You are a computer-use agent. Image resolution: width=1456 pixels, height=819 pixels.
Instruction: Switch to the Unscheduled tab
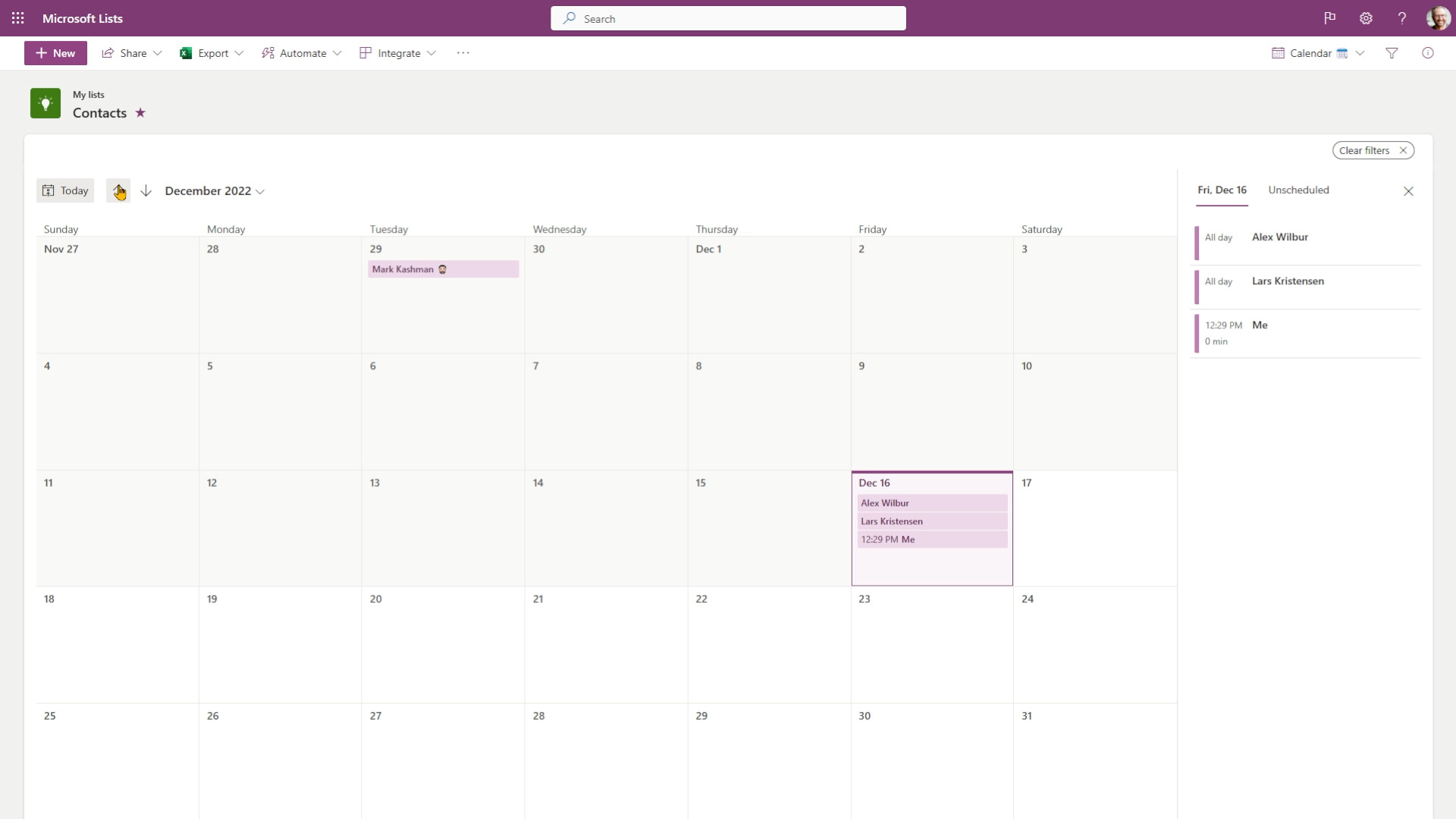tap(1298, 190)
